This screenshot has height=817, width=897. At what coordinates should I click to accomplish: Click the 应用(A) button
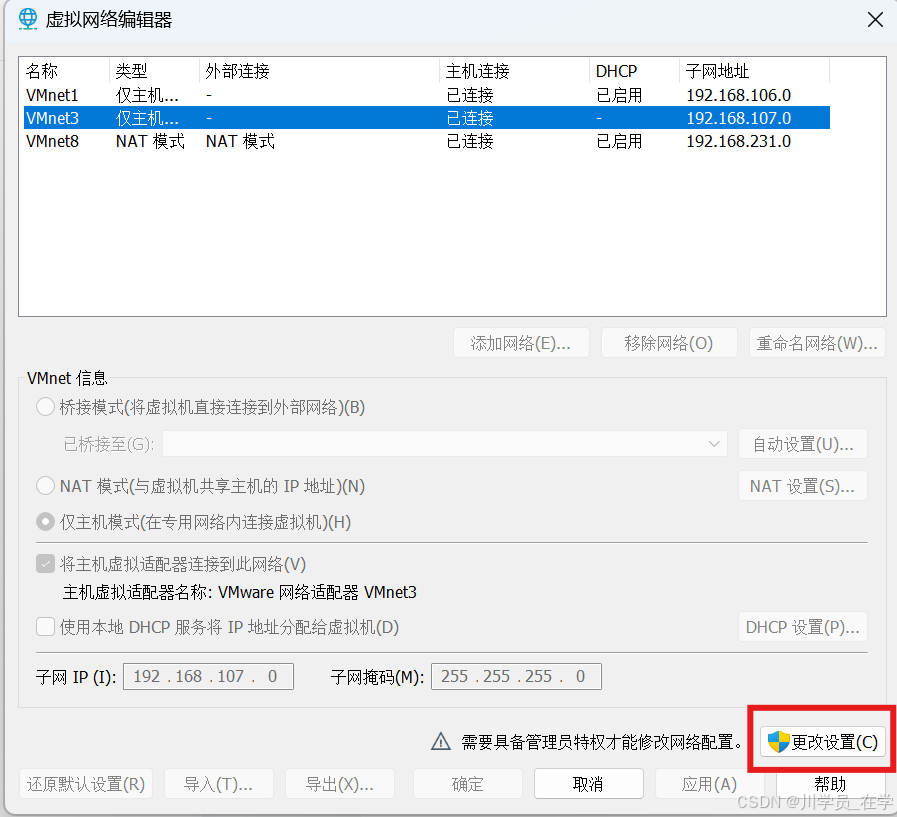point(709,784)
